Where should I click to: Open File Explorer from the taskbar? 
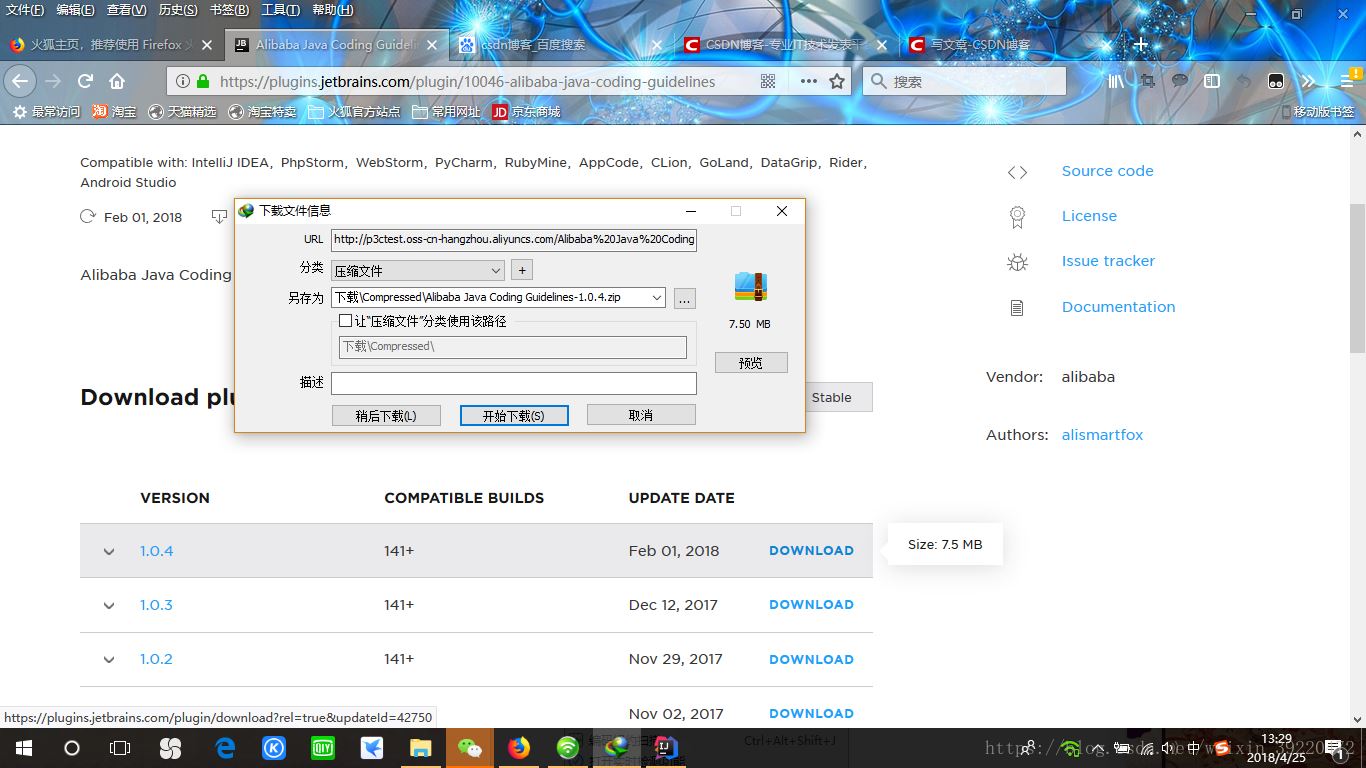(420, 748)
